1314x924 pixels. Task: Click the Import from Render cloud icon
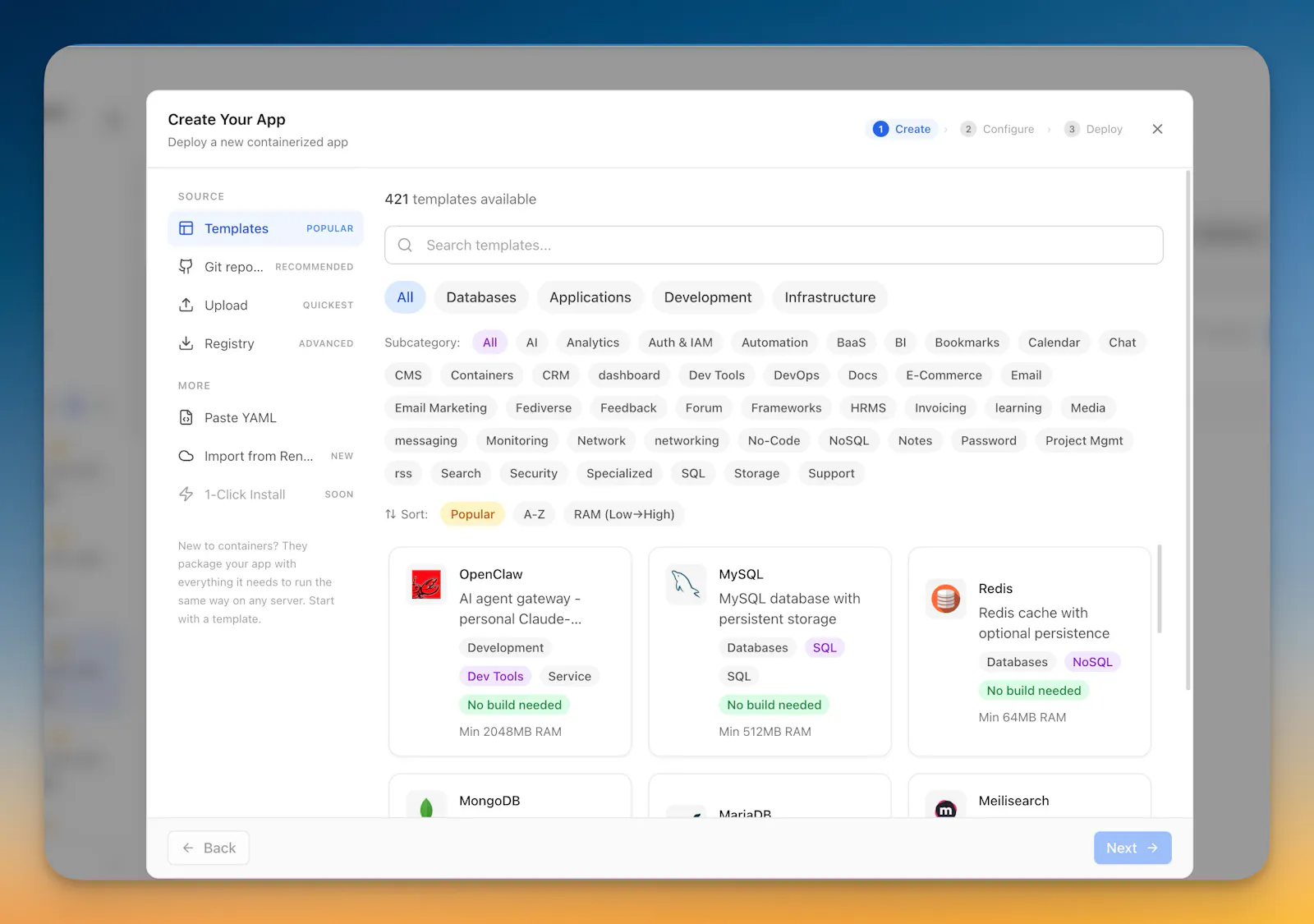[186, 456]
